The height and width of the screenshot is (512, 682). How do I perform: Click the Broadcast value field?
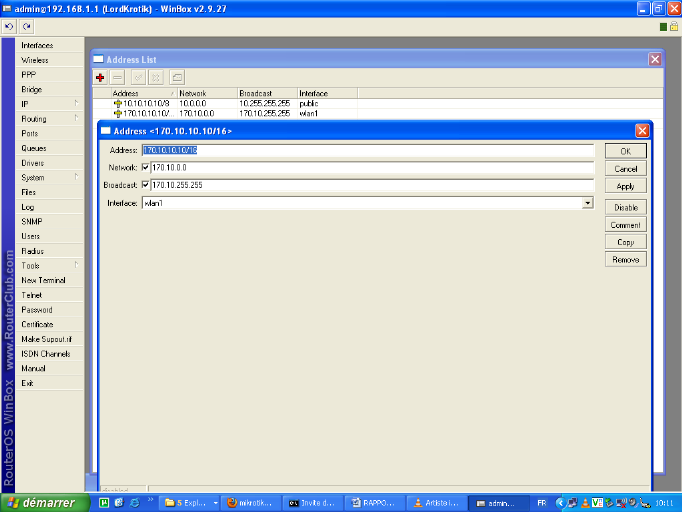(372, 185)
